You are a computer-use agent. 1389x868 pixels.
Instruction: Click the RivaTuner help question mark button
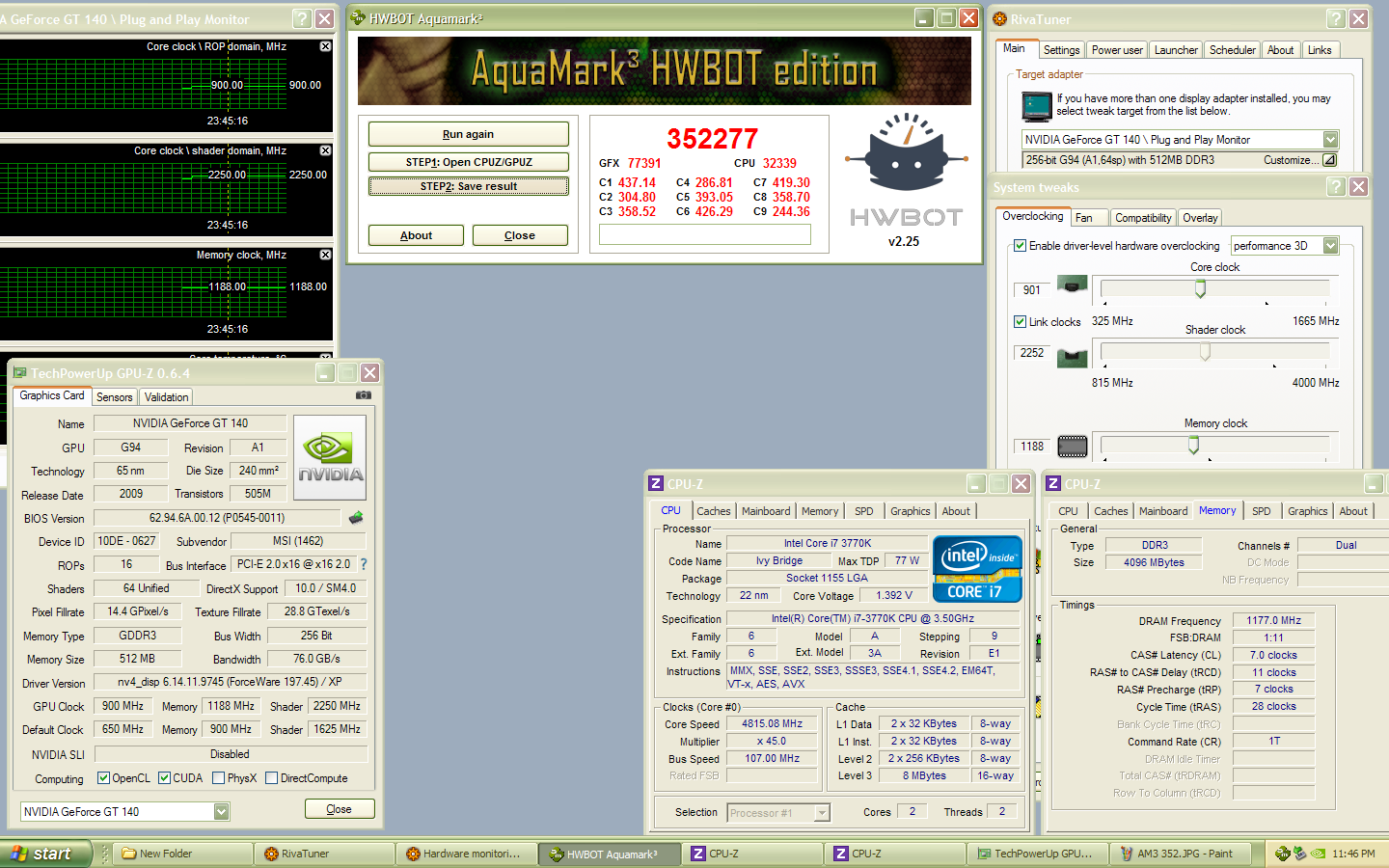click(x=1336, y=18)
